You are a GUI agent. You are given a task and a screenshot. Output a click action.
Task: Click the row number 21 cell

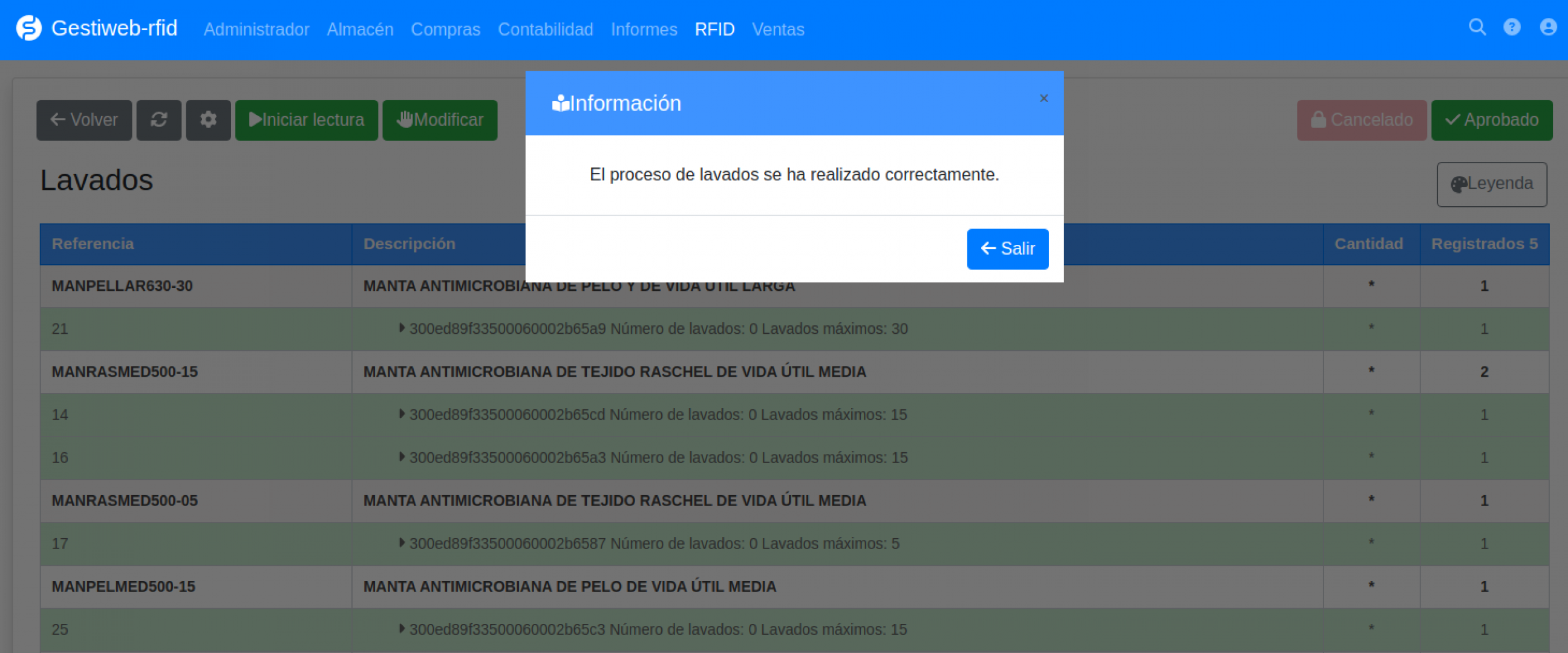(196, 330)
